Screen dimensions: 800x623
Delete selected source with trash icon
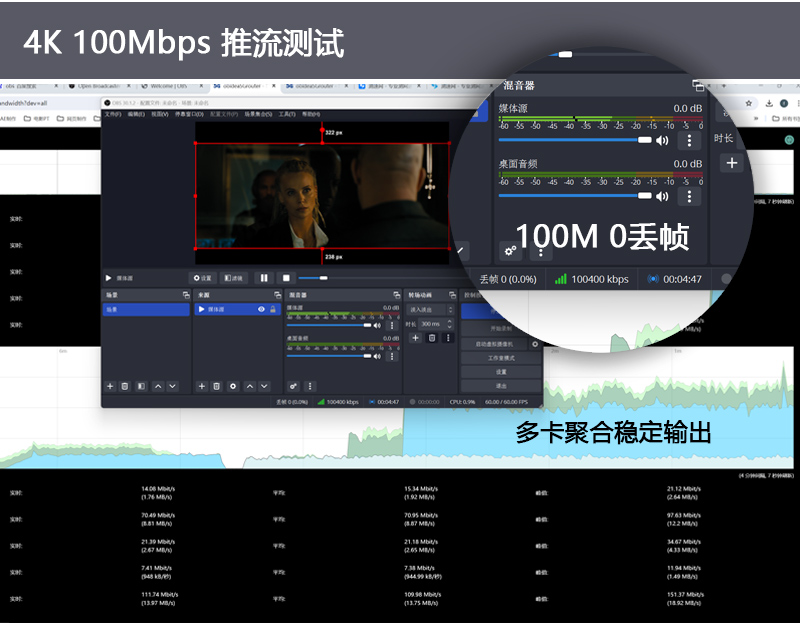point(217,385)
